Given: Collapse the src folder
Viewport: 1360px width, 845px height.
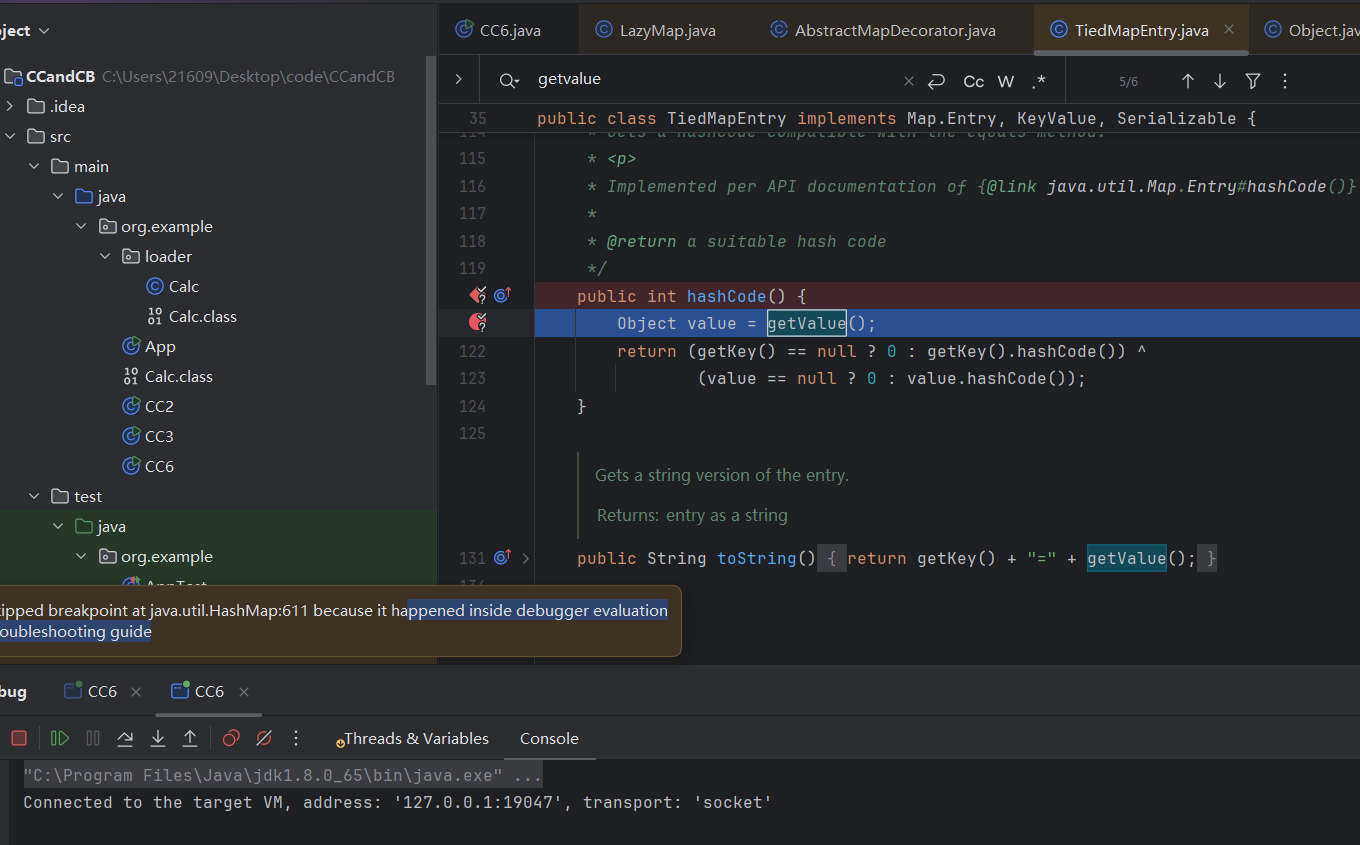Looking at the screenshot, I should click(x=9, y=136).
